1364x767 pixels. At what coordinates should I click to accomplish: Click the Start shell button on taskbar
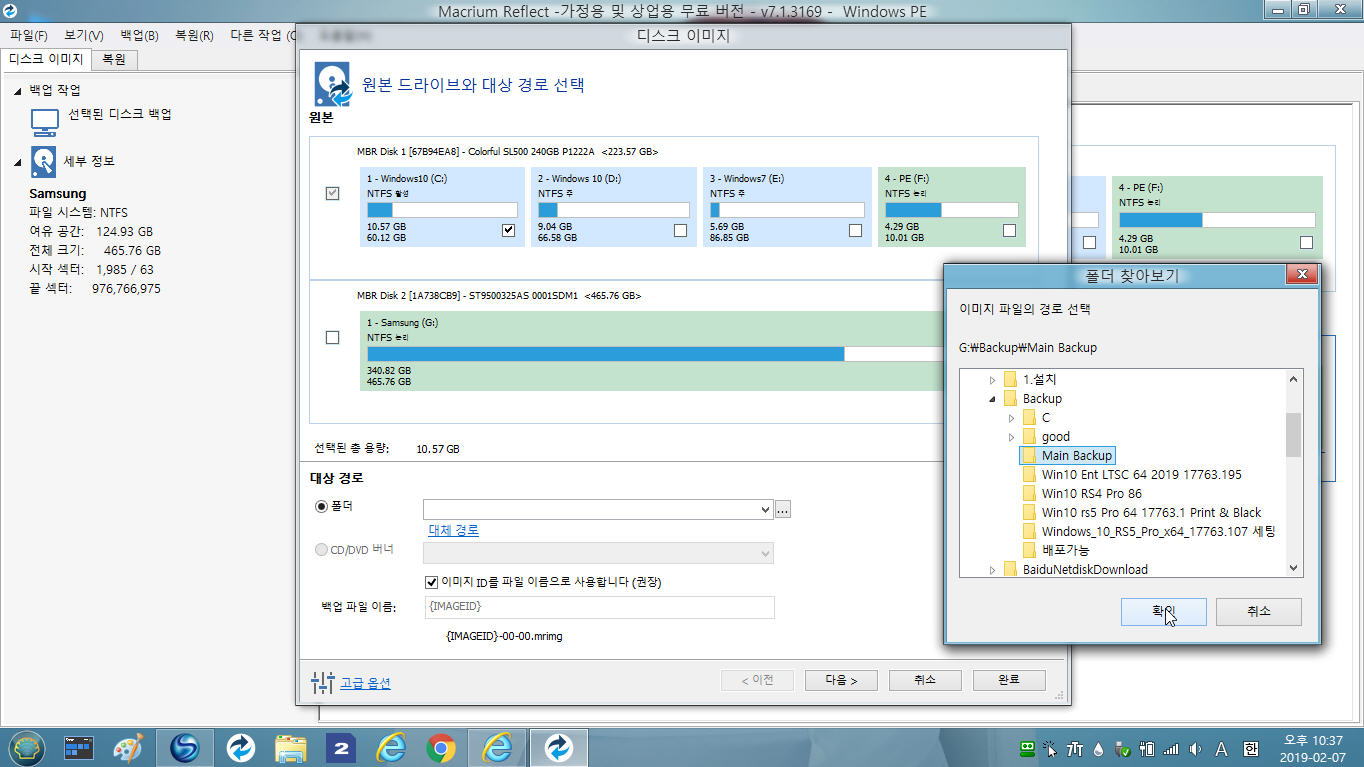(26, 747)
